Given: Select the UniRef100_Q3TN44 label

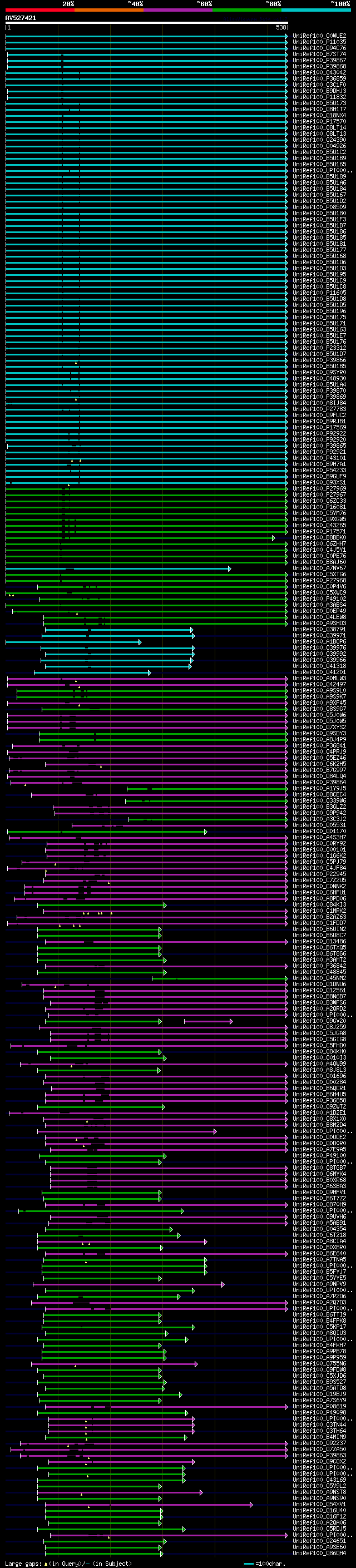Looking at the screenshot, I should [319, 1424].
